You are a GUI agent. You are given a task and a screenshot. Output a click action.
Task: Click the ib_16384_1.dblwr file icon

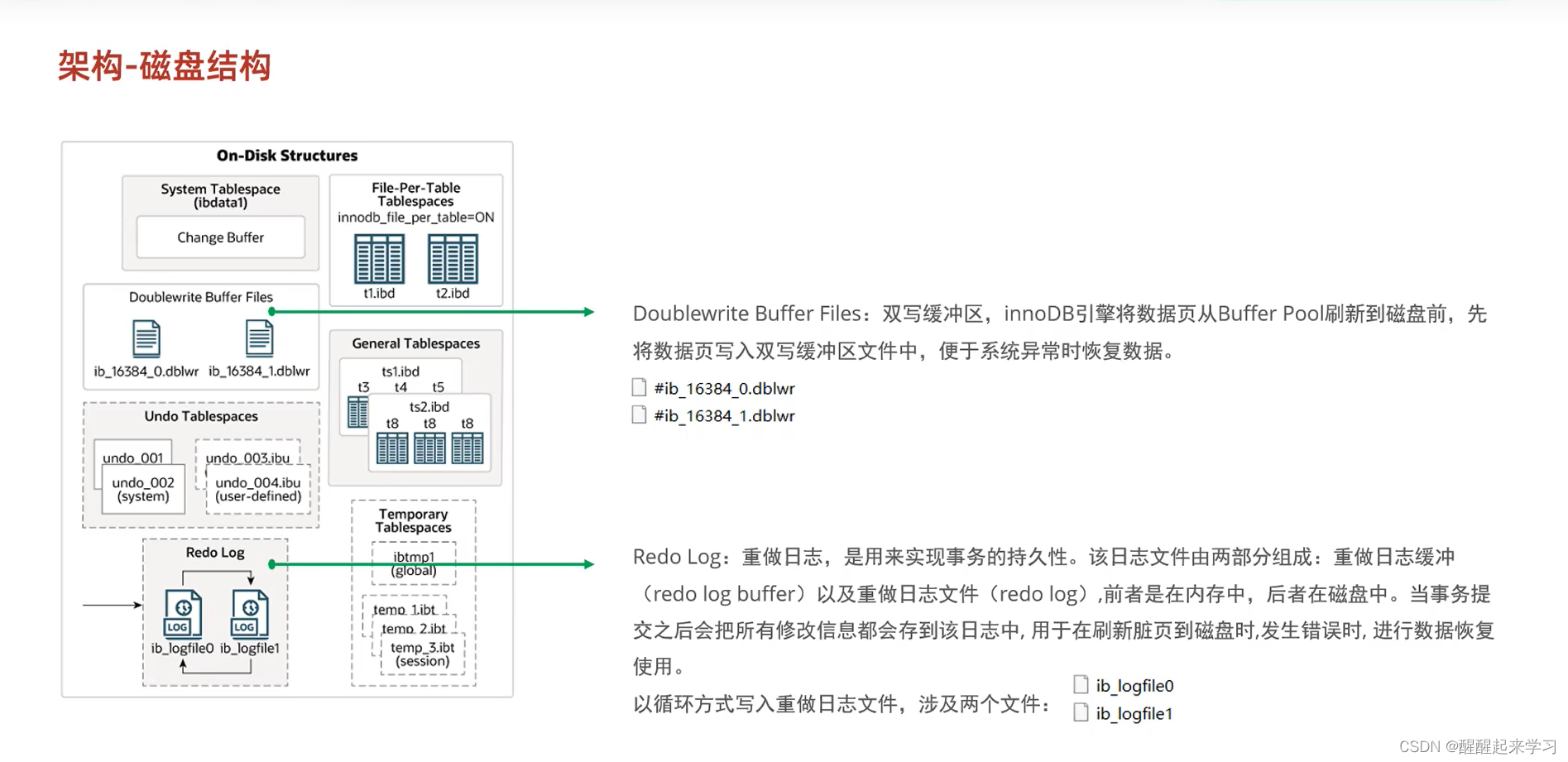(x=258, y=338)
